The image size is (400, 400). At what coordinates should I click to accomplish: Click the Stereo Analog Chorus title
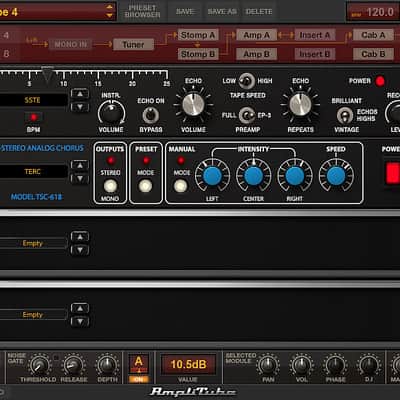42,148
